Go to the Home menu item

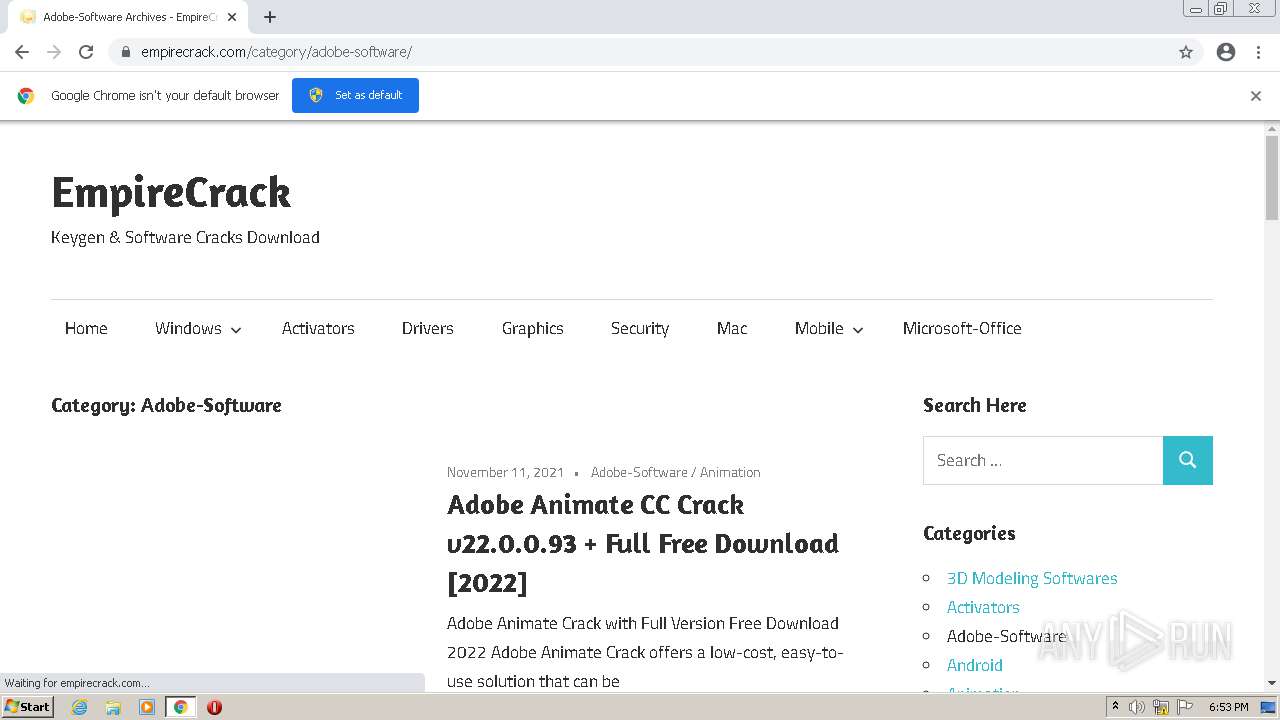[x=86, y=328]
